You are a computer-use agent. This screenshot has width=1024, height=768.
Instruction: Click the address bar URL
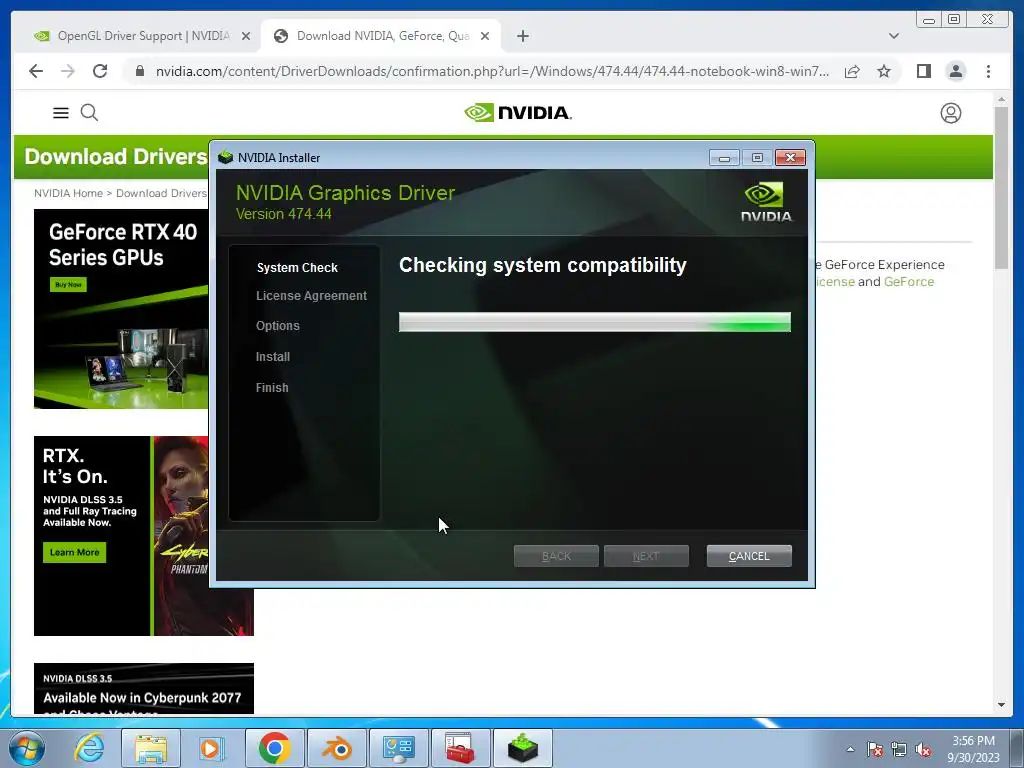click(492, 71)
